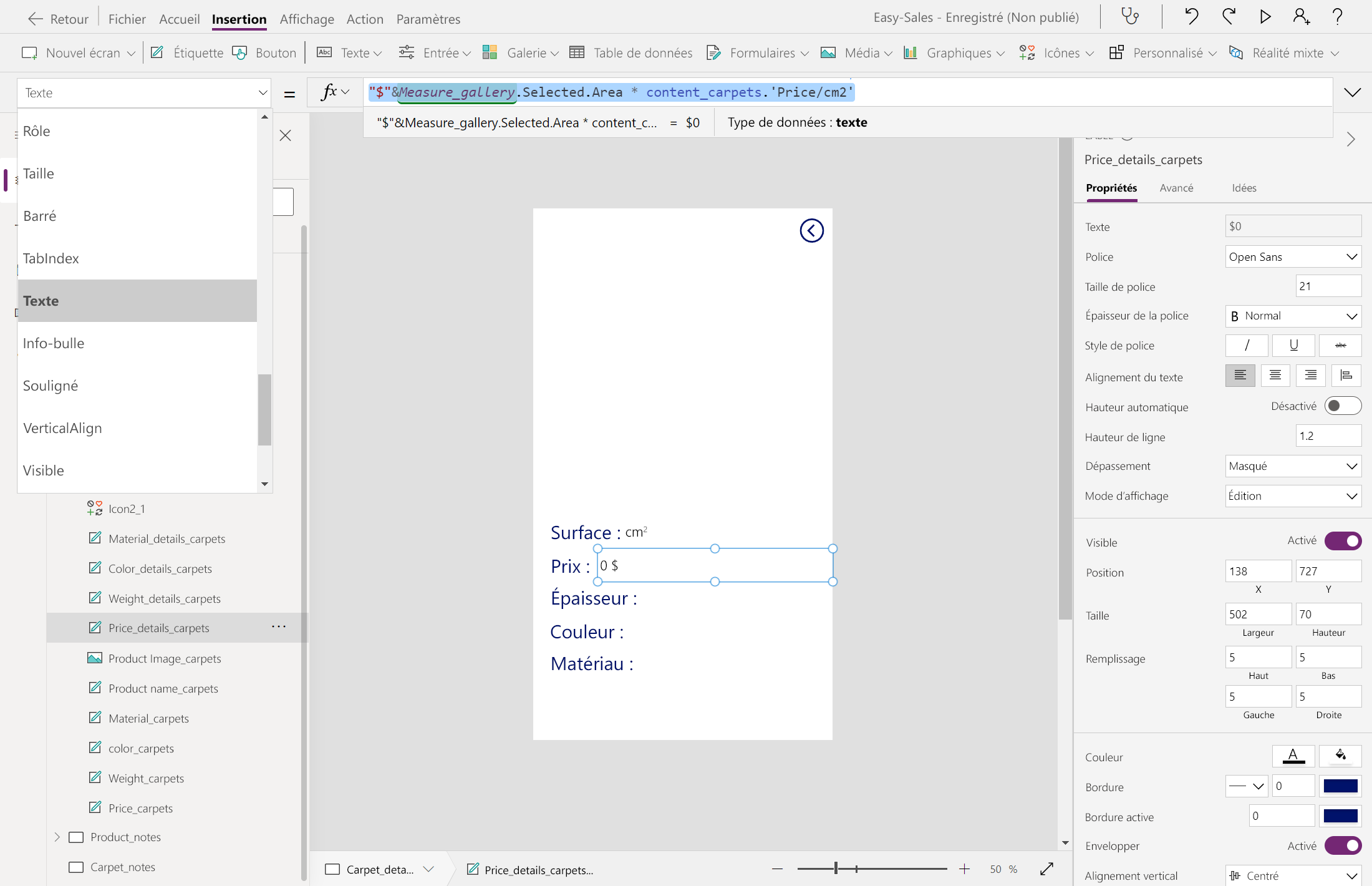This screenshot has height=886, width=1372.
Task: Open Épaisseur de la police dropdown
Action: (1293, 316)
